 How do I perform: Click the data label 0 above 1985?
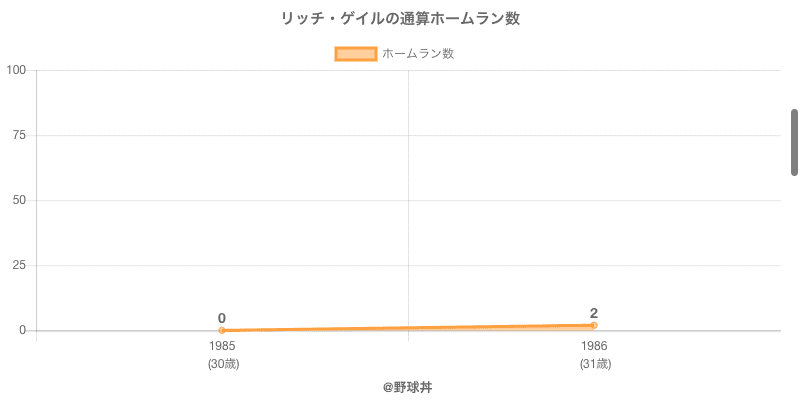[222, 318]
